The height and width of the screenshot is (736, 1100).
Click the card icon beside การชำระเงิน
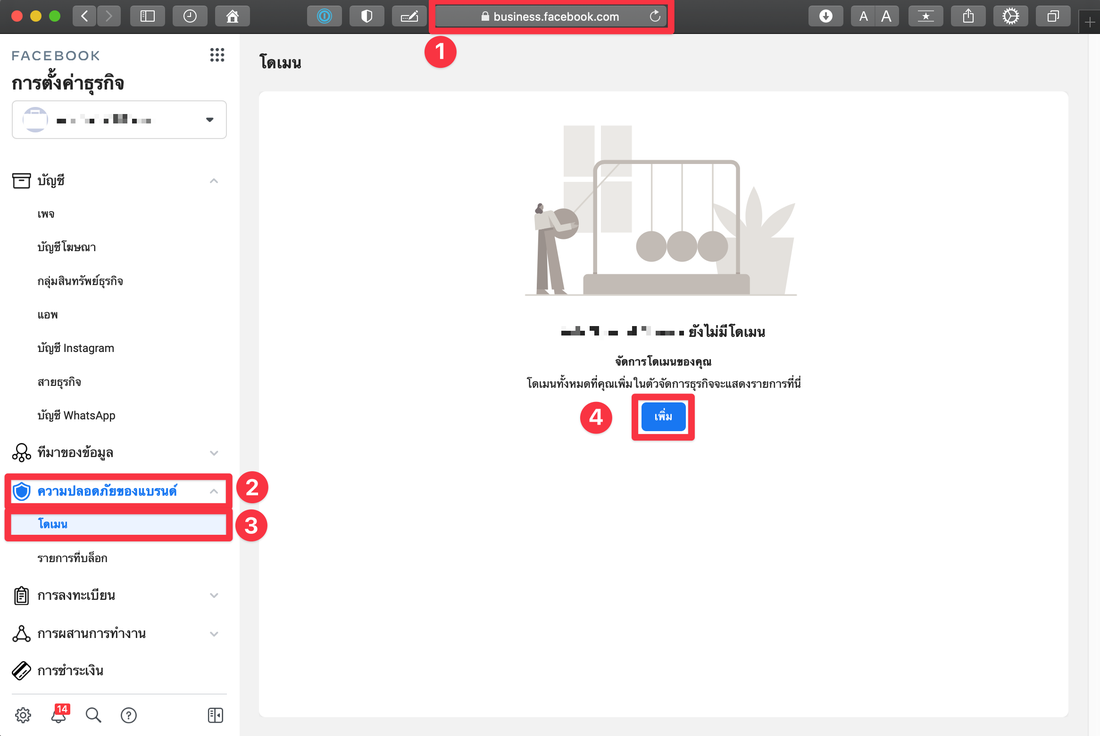point(22,671)
